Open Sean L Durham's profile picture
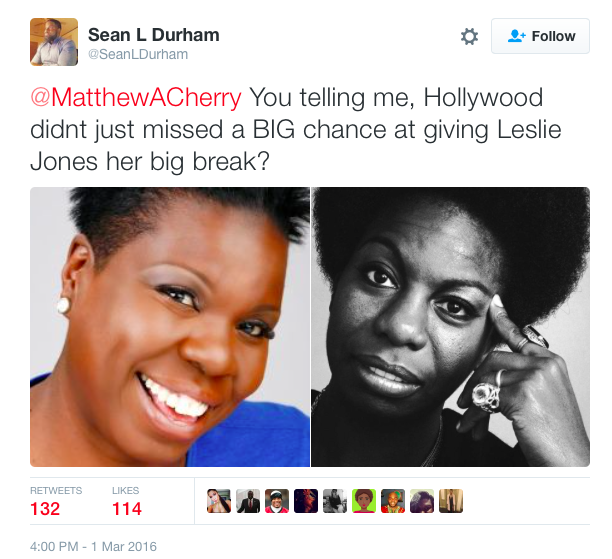Screen dimensions: 612x559 tap(54, 42)
